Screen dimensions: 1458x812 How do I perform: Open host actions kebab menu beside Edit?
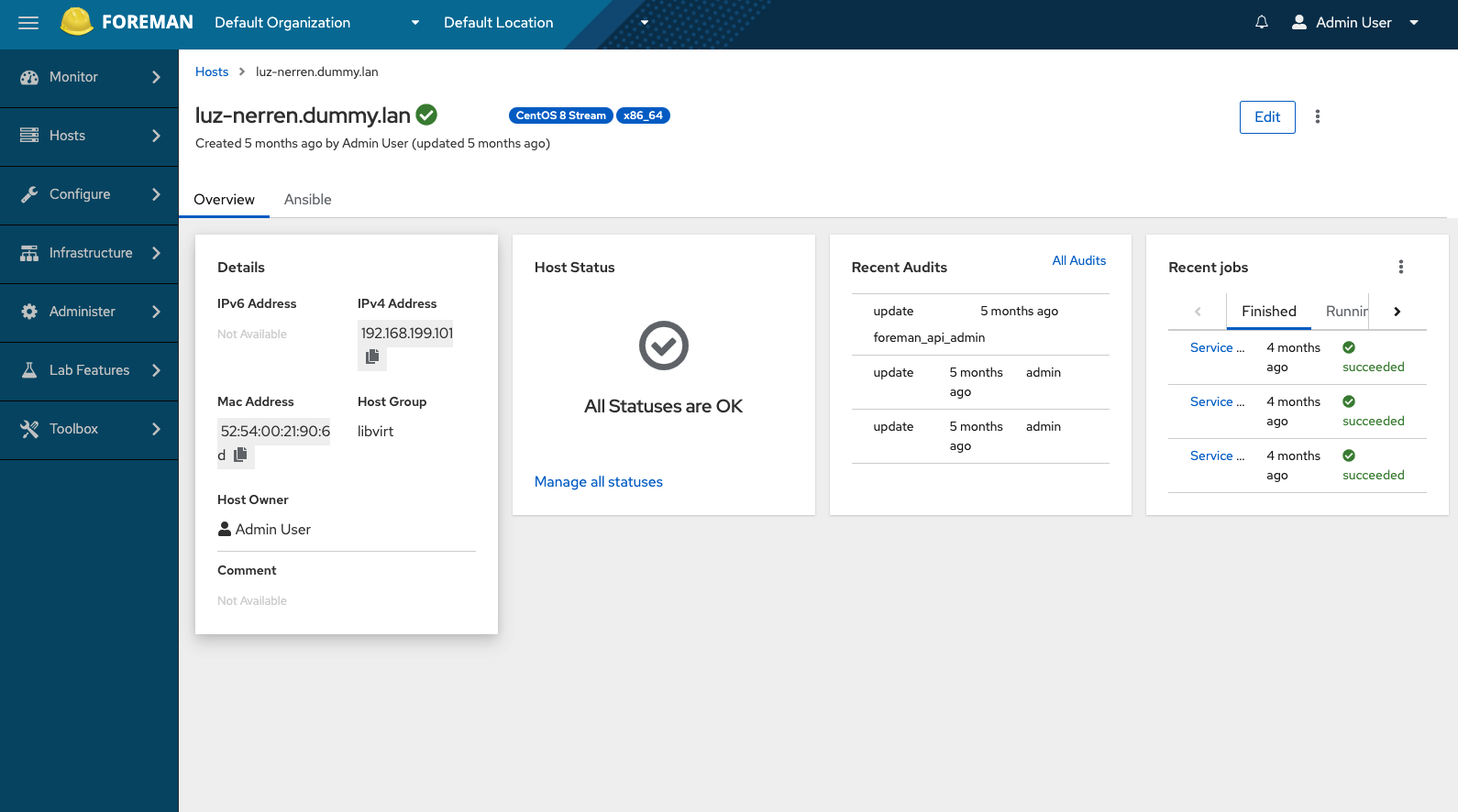(x=1318, y=116)
